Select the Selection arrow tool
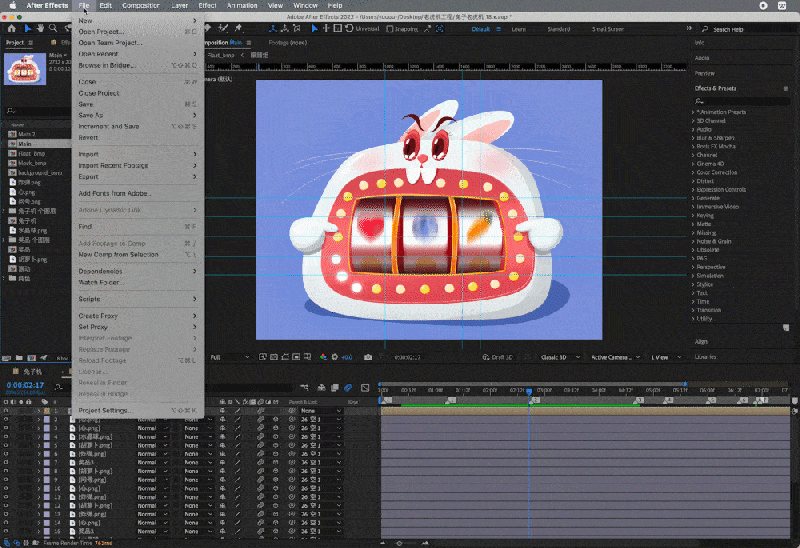The image size is (800, 548). 28,29
